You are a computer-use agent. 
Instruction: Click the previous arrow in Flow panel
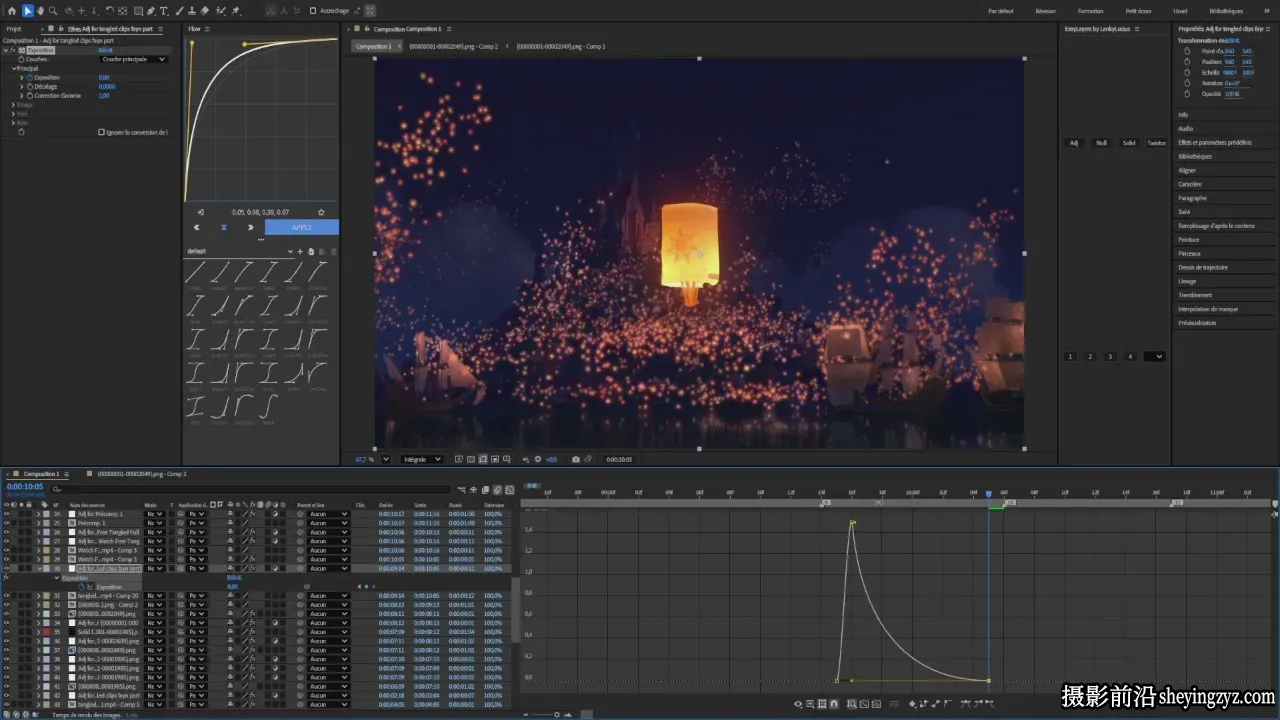point(197,227)
